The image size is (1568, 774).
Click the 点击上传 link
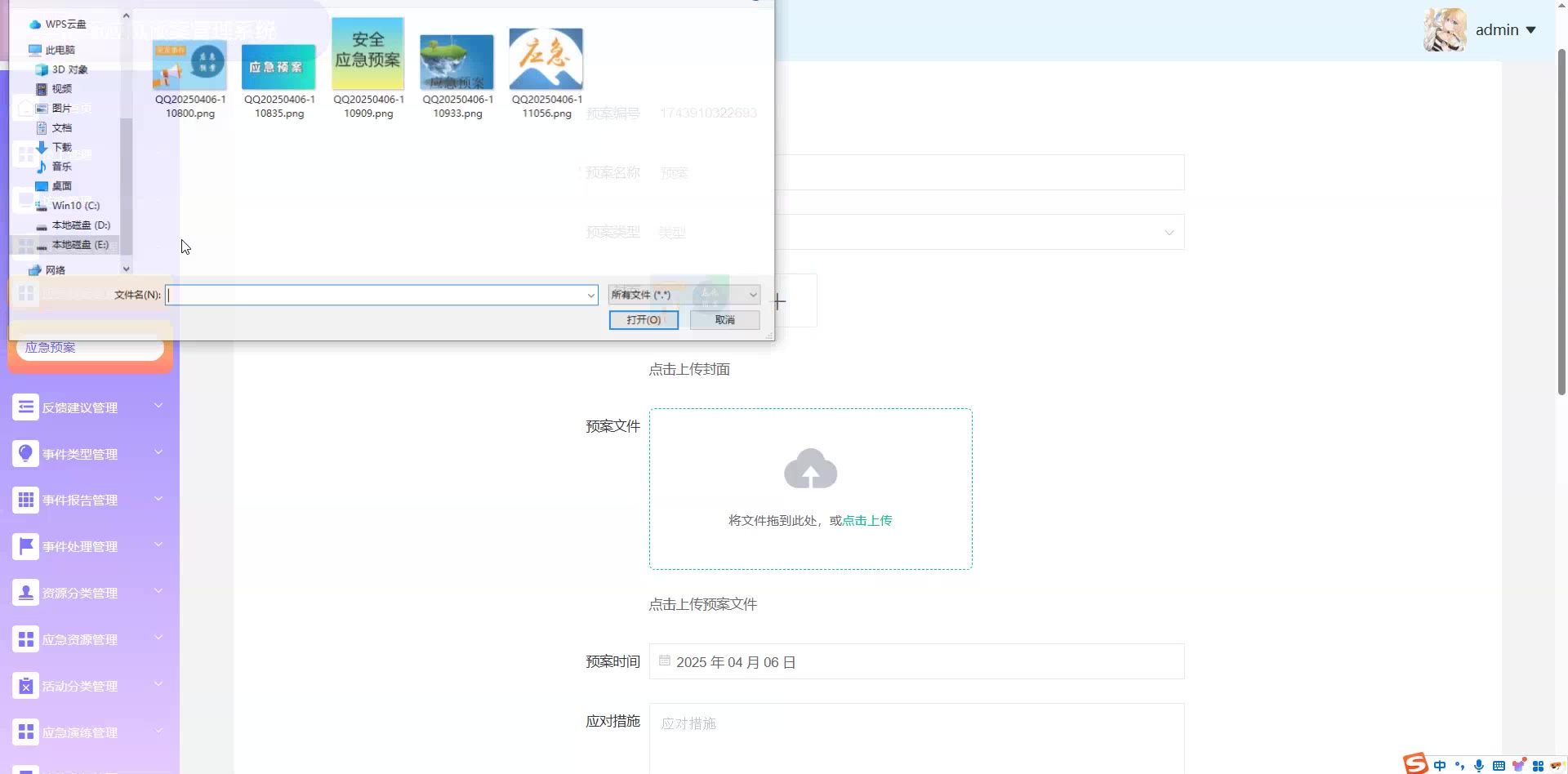coord(867,520)
